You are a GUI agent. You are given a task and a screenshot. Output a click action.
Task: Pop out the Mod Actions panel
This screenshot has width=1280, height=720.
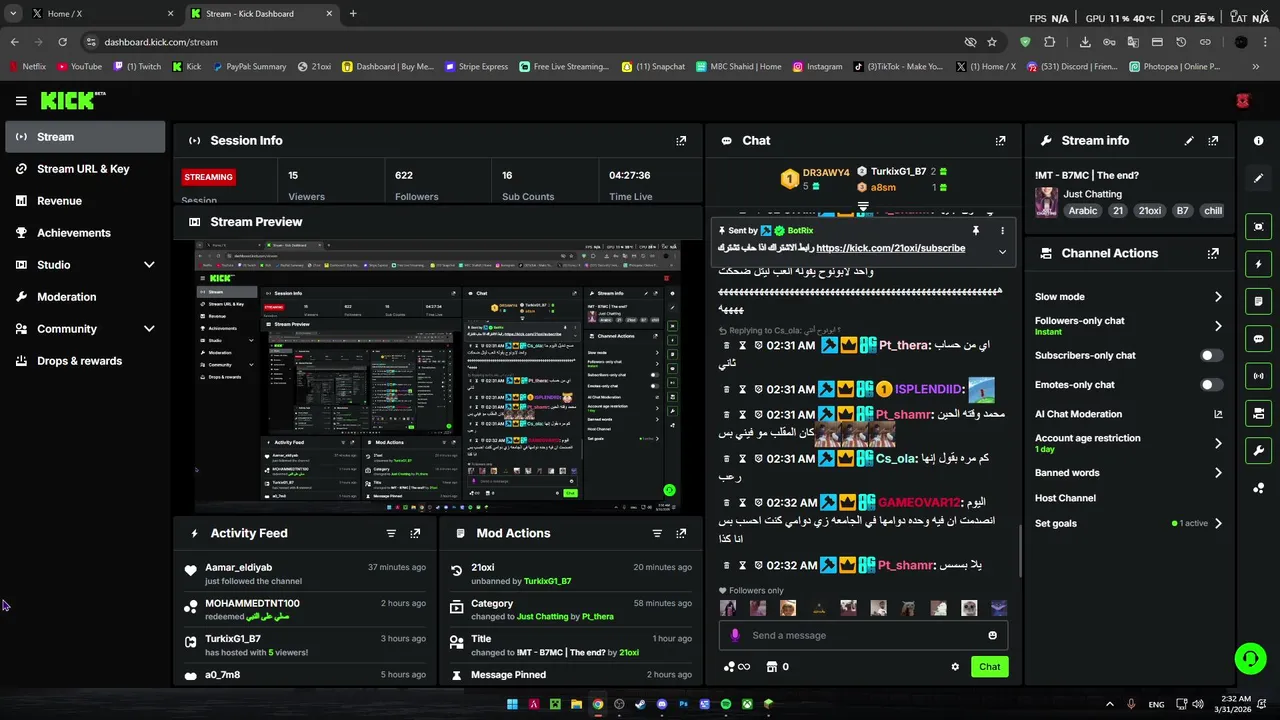coord(681,534)
